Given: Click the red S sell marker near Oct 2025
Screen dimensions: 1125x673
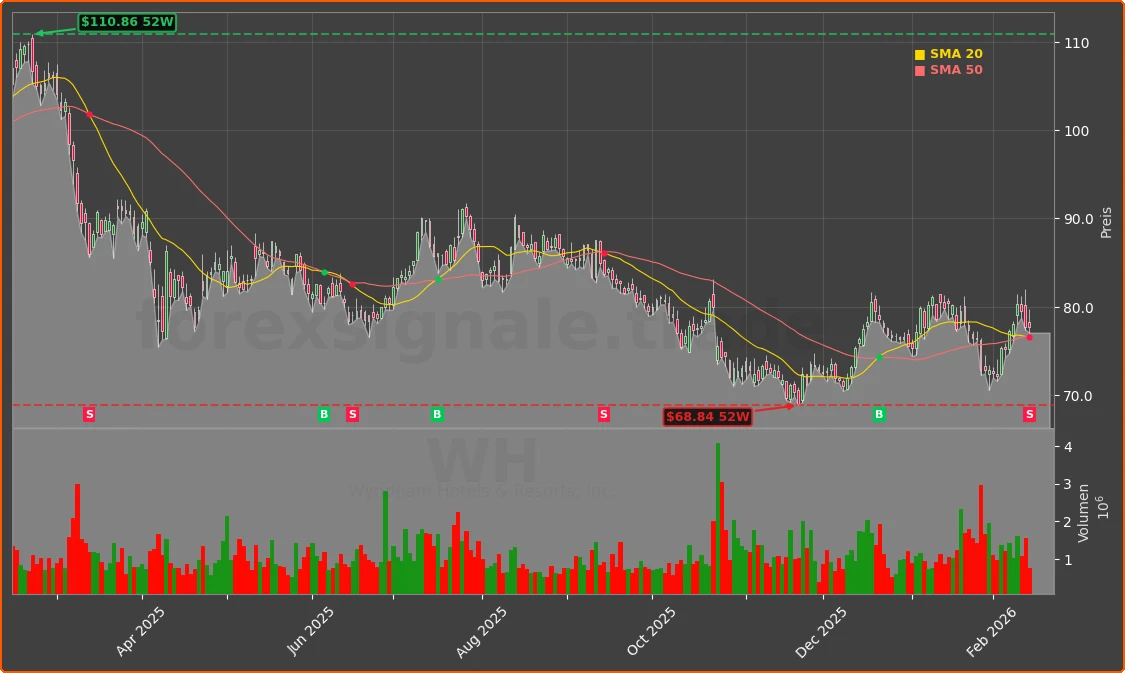Looking at the screenshot, I should (602, 413).
